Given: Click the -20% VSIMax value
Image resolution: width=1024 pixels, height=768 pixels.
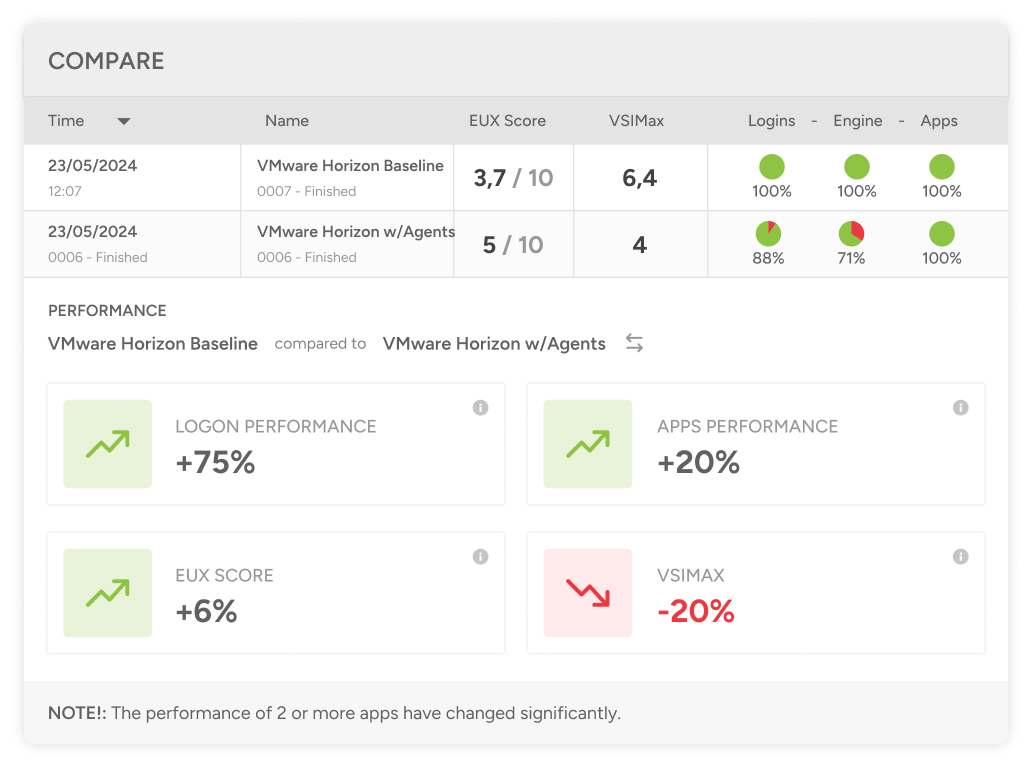Looking at the screenshot, I should point(696,611).
